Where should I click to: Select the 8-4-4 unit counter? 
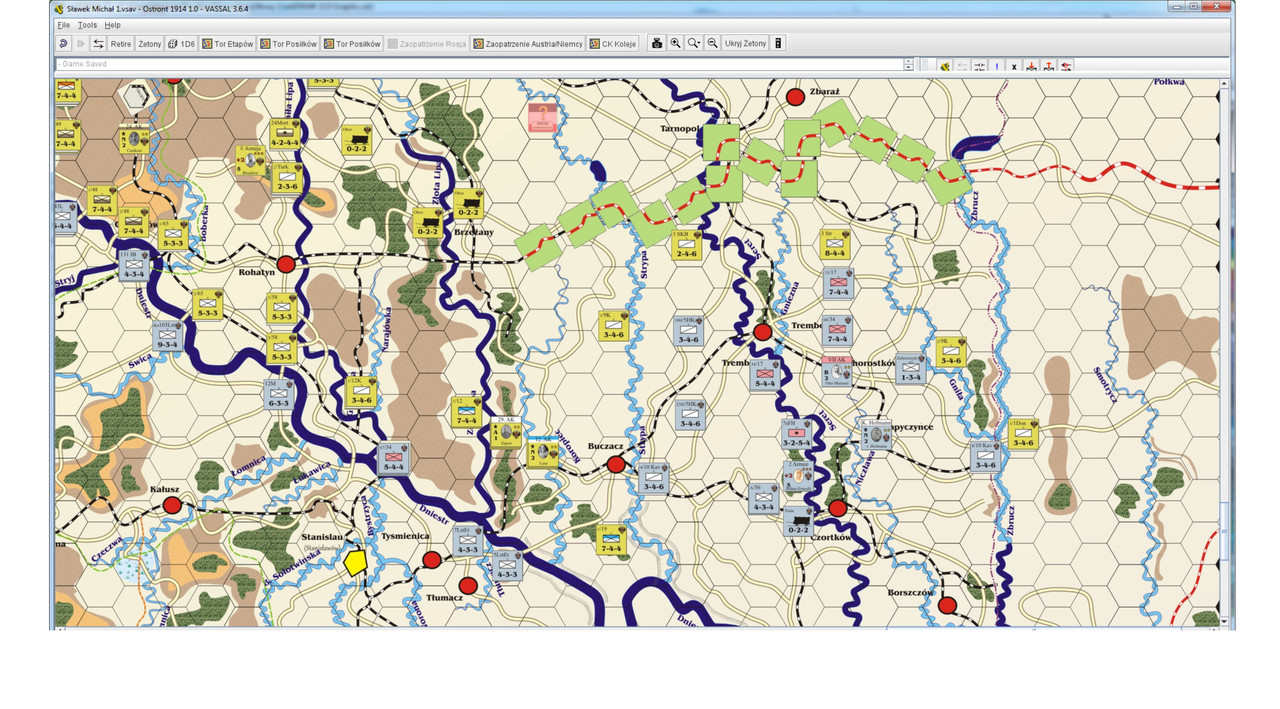click(834, 245)
